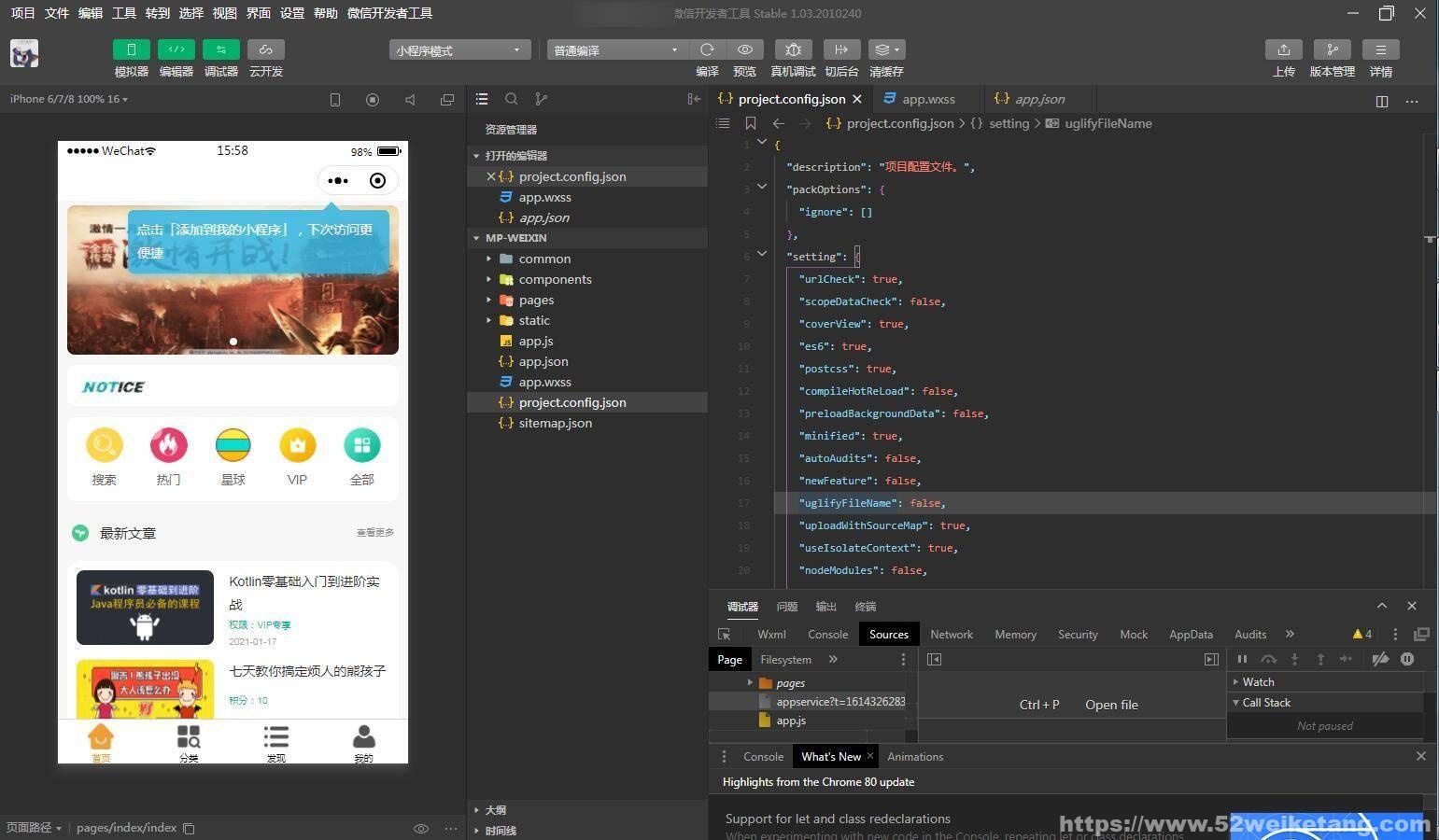The image size is (1439, 840).
Task: Toggle the simulator panel button
Action: point(132,49)
